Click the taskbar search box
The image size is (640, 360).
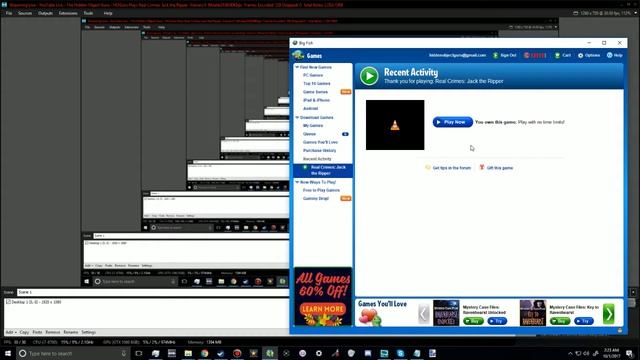pyautogui.click(x=73, y=353)
